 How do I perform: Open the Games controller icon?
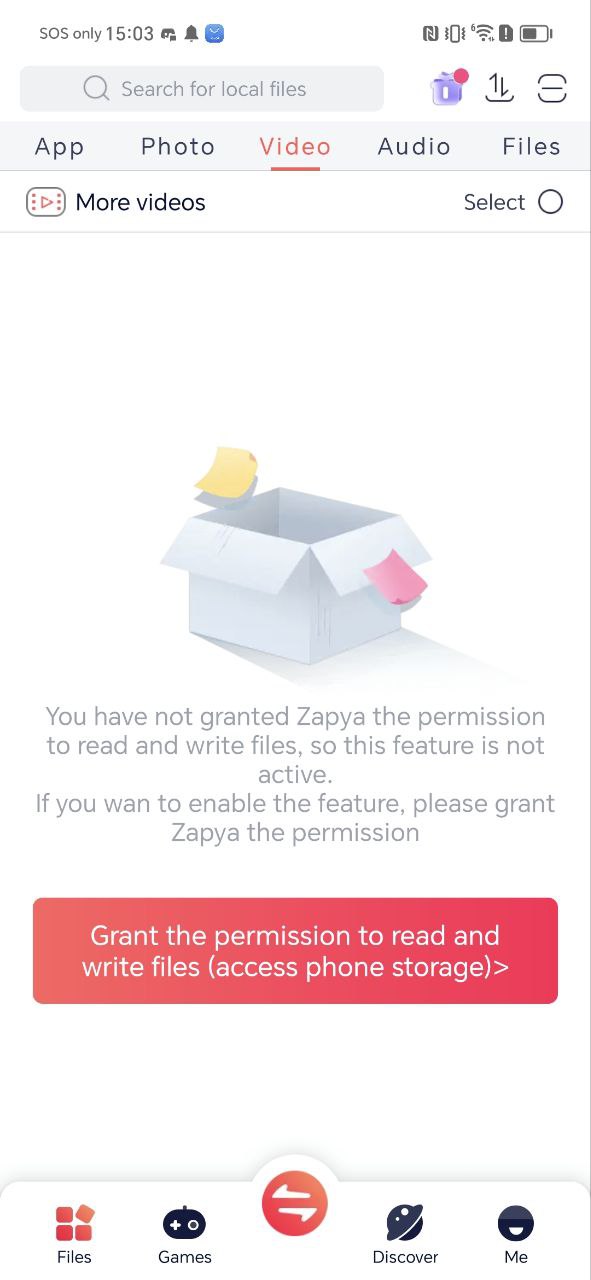[184, 1223]
